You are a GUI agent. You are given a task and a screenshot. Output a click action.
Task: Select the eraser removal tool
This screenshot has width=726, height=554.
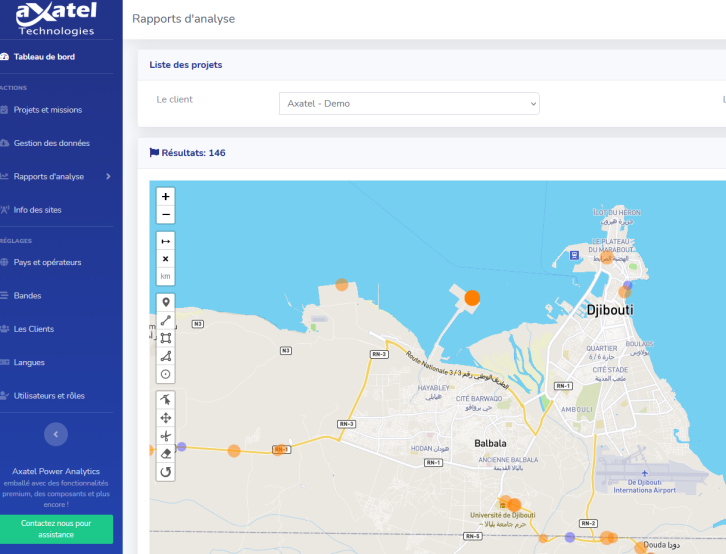click(166, 453)
